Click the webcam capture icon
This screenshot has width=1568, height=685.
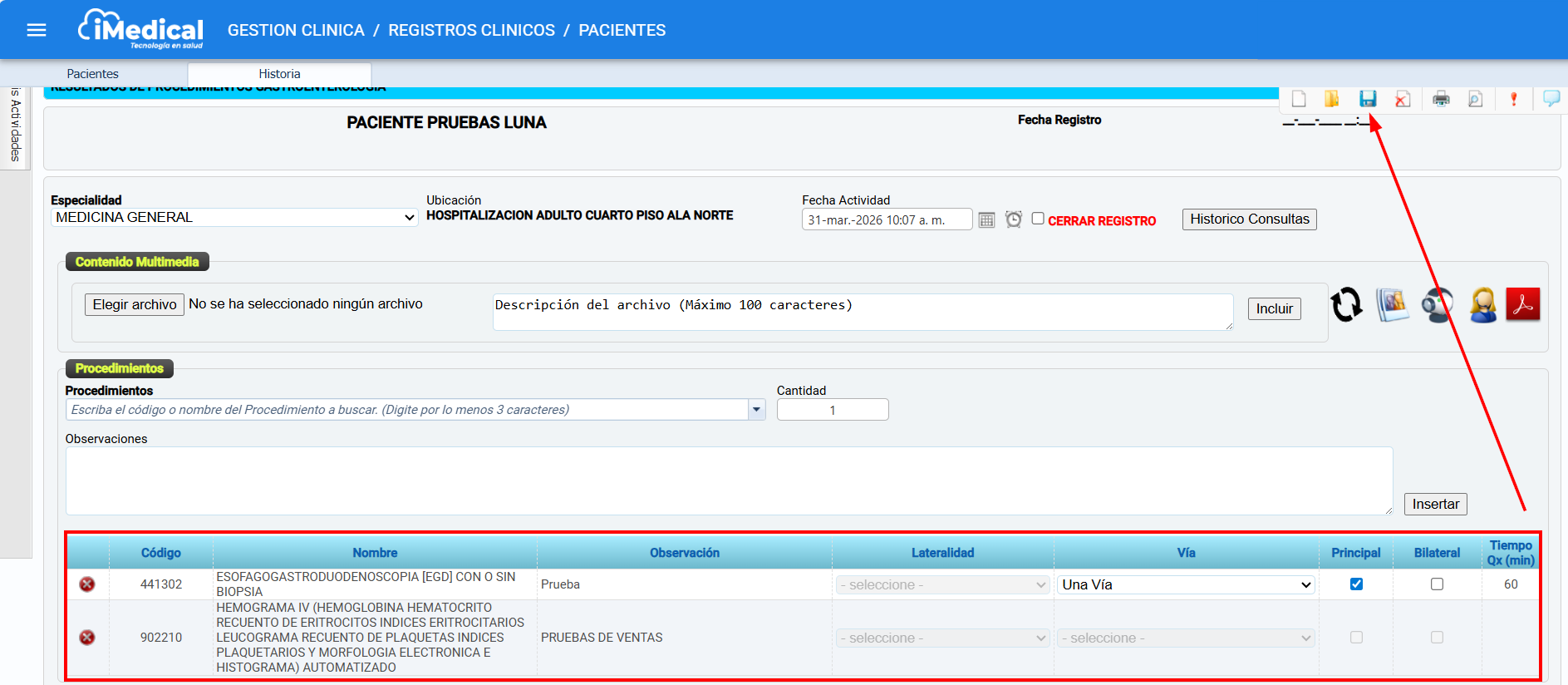tap(1437, 305)
